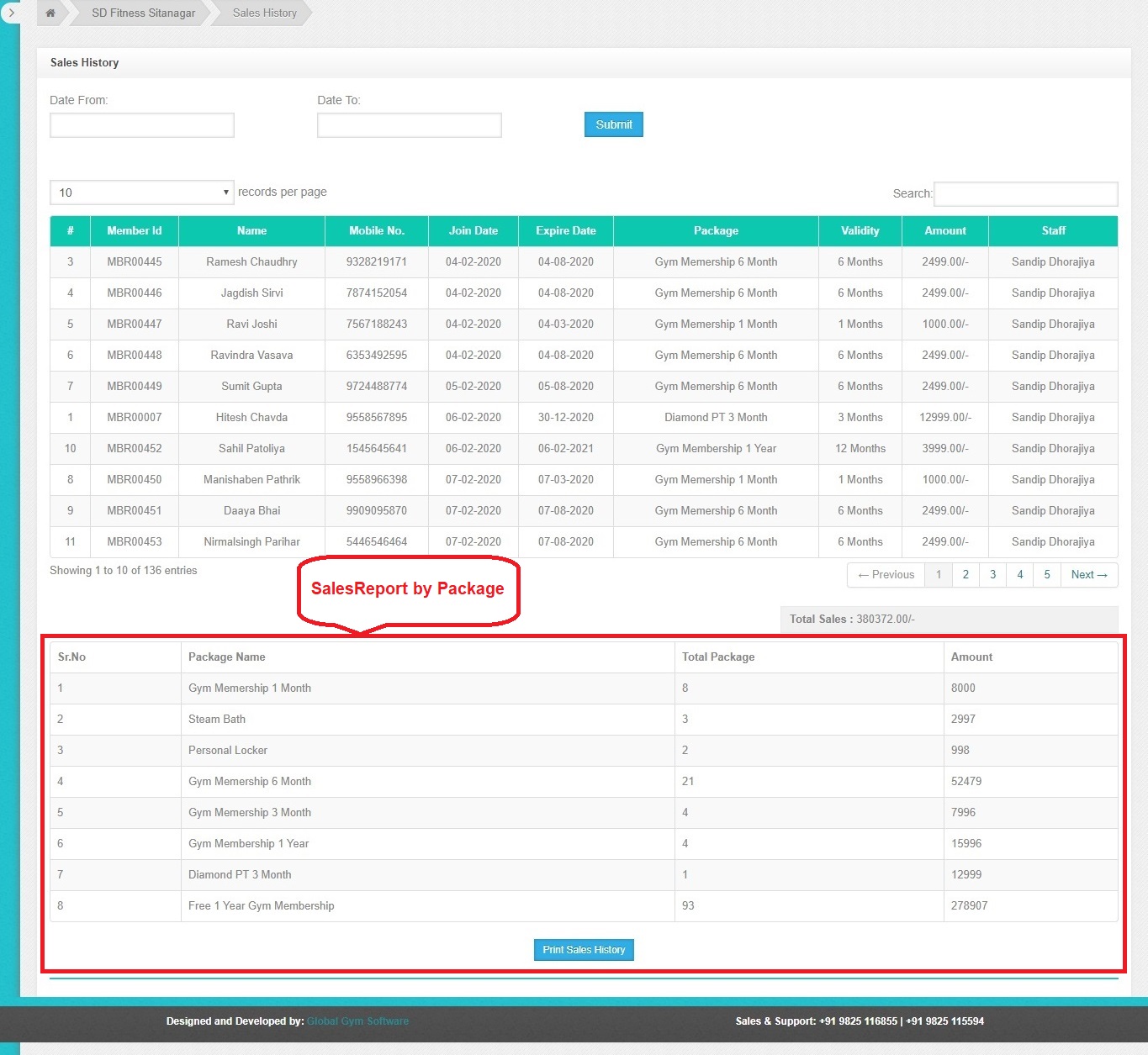Image resolution: width=1148 pixels, height=1055 pixels.
Task: Open the 'Sales History' breadcrumb item
Action: tap(263, 13)
